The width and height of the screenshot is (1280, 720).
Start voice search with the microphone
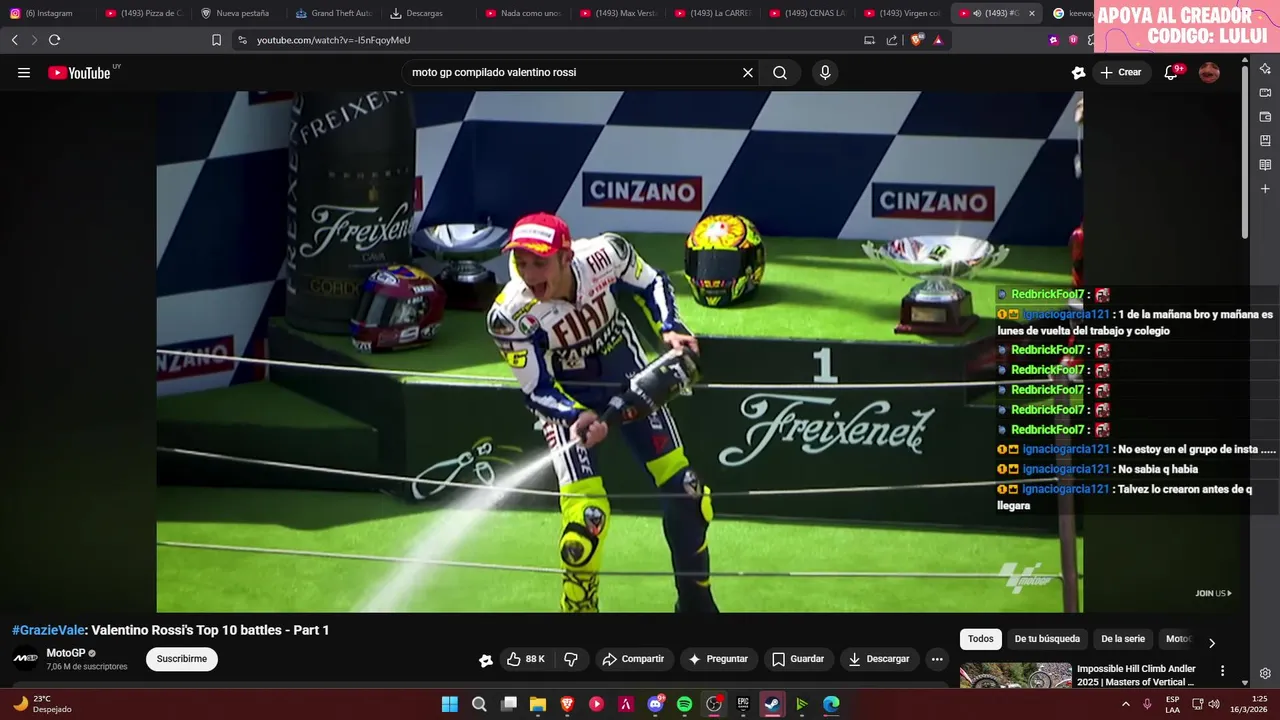click(825, 72)
